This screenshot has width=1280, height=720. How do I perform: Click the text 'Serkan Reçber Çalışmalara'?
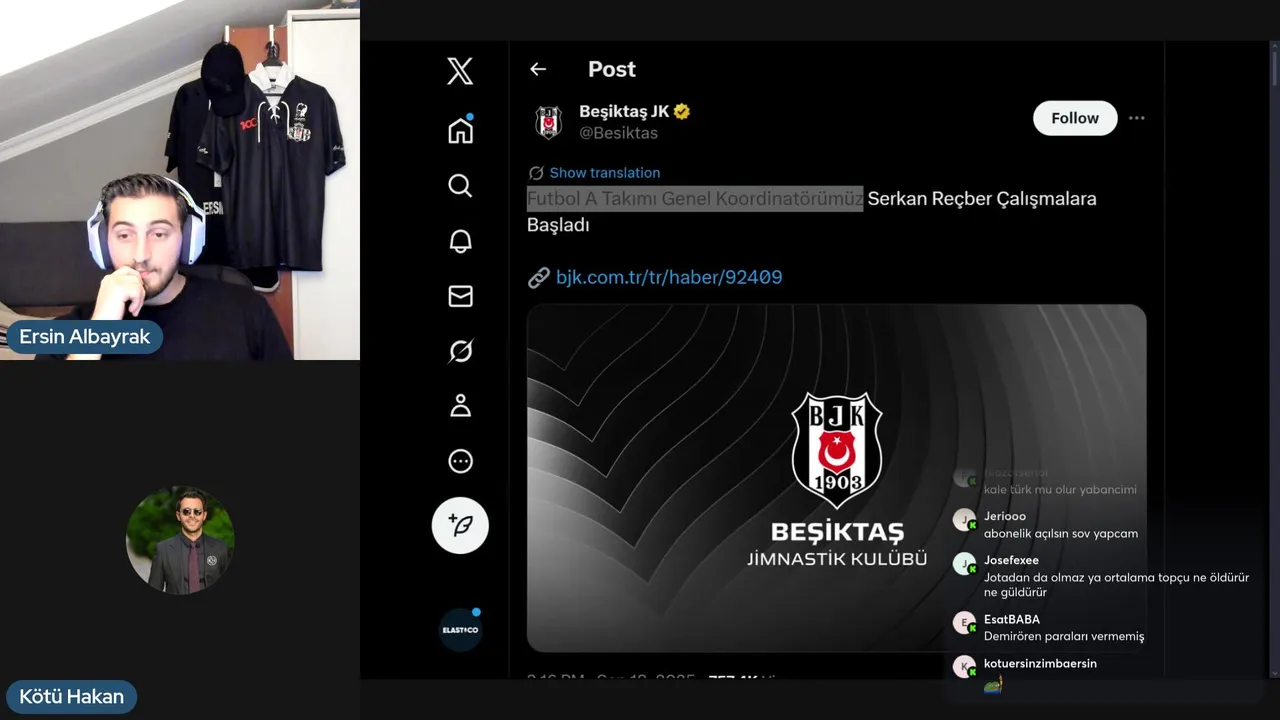[982, 198]
